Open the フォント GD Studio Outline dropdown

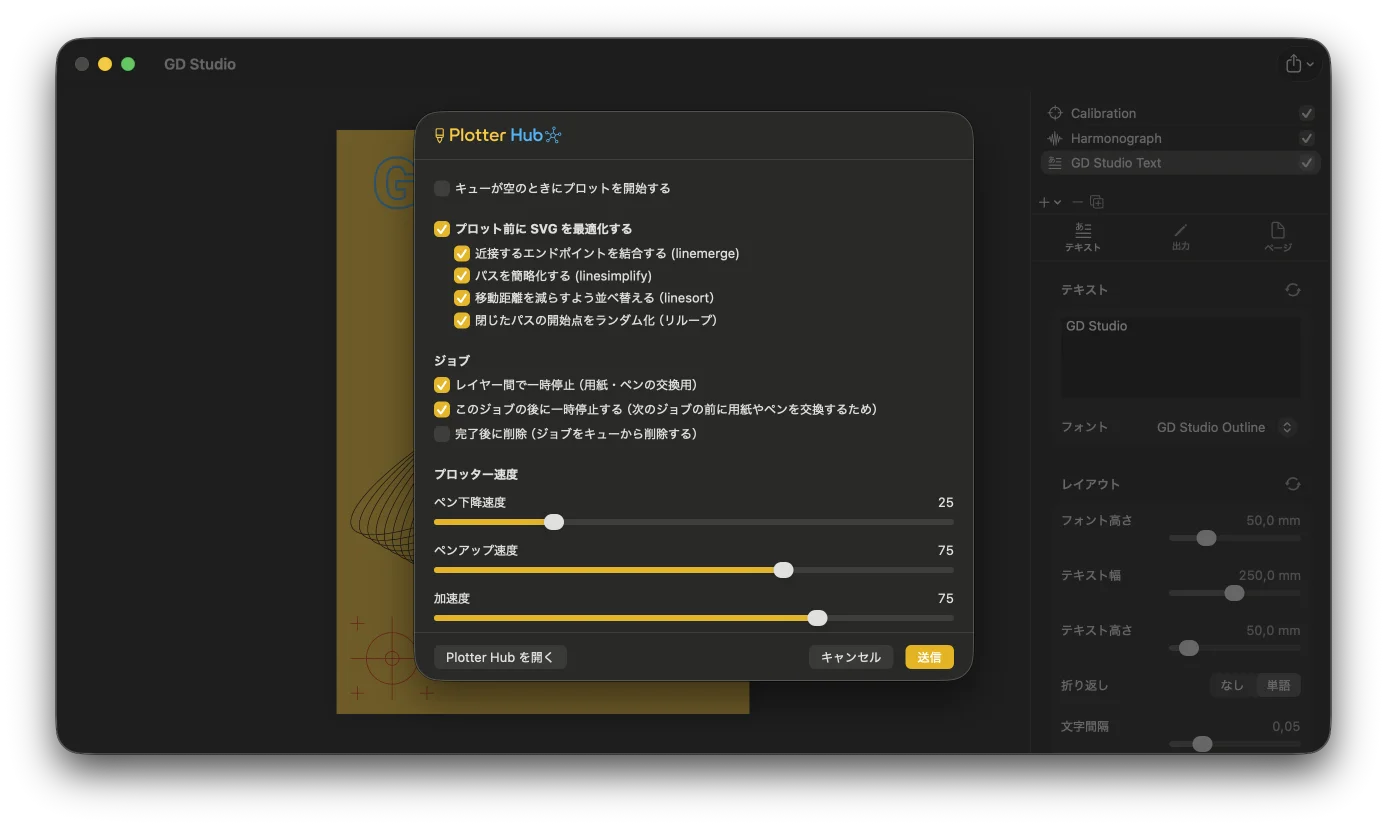point(1226,427)
